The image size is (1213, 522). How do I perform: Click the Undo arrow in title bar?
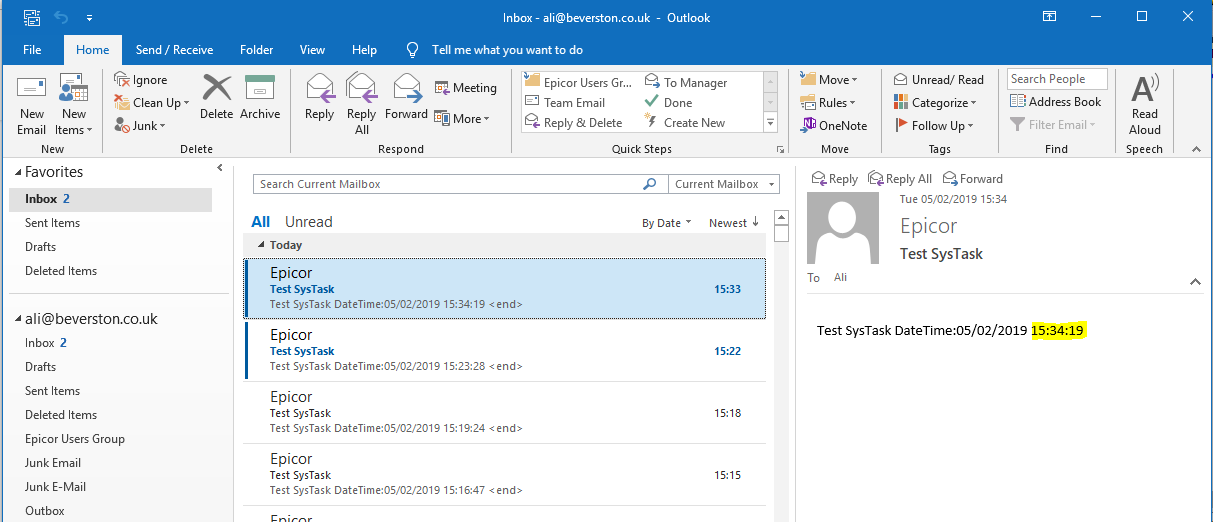tap(61, 18)
